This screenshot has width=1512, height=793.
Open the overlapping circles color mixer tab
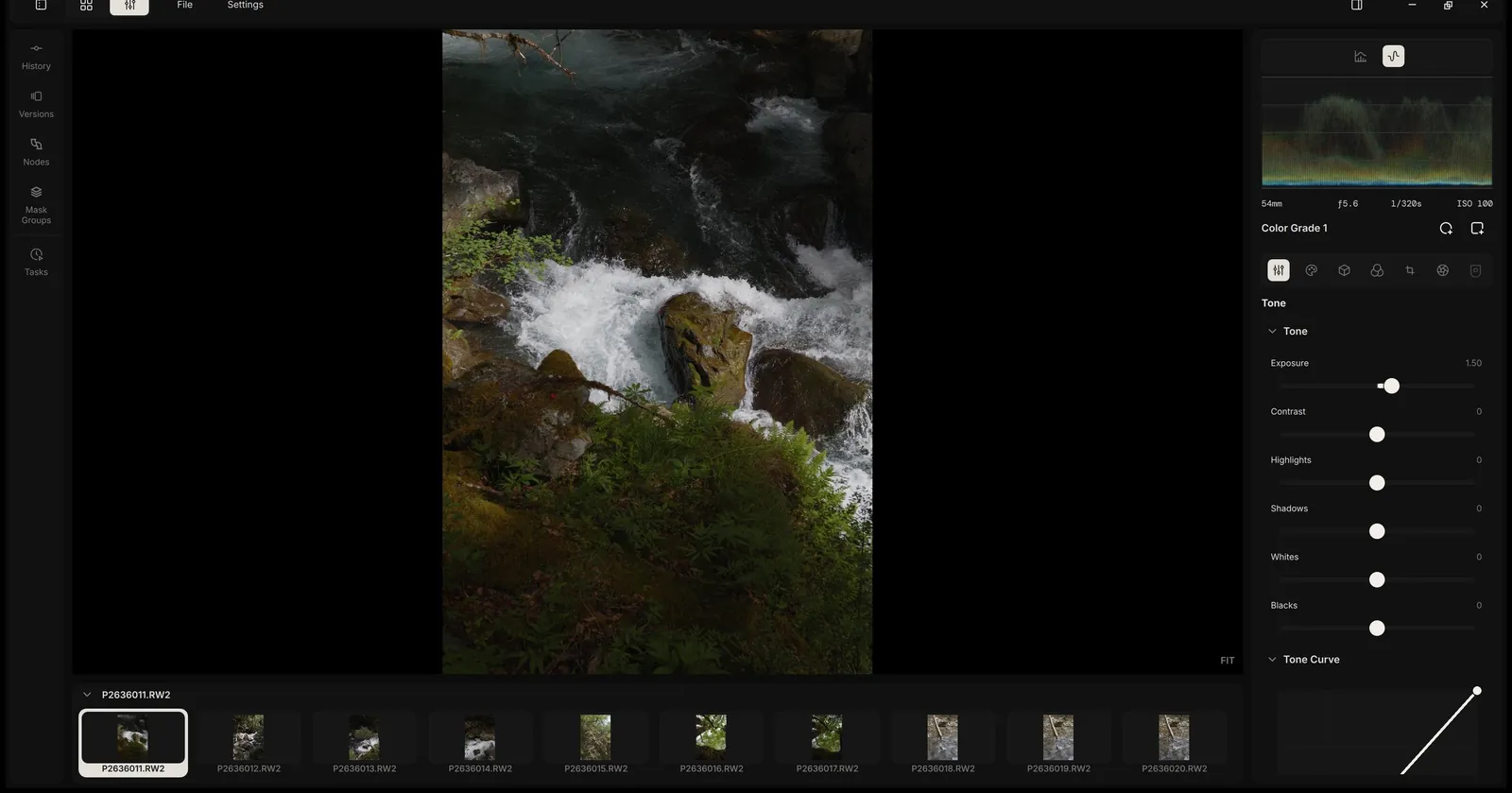tap(1377, 270)
